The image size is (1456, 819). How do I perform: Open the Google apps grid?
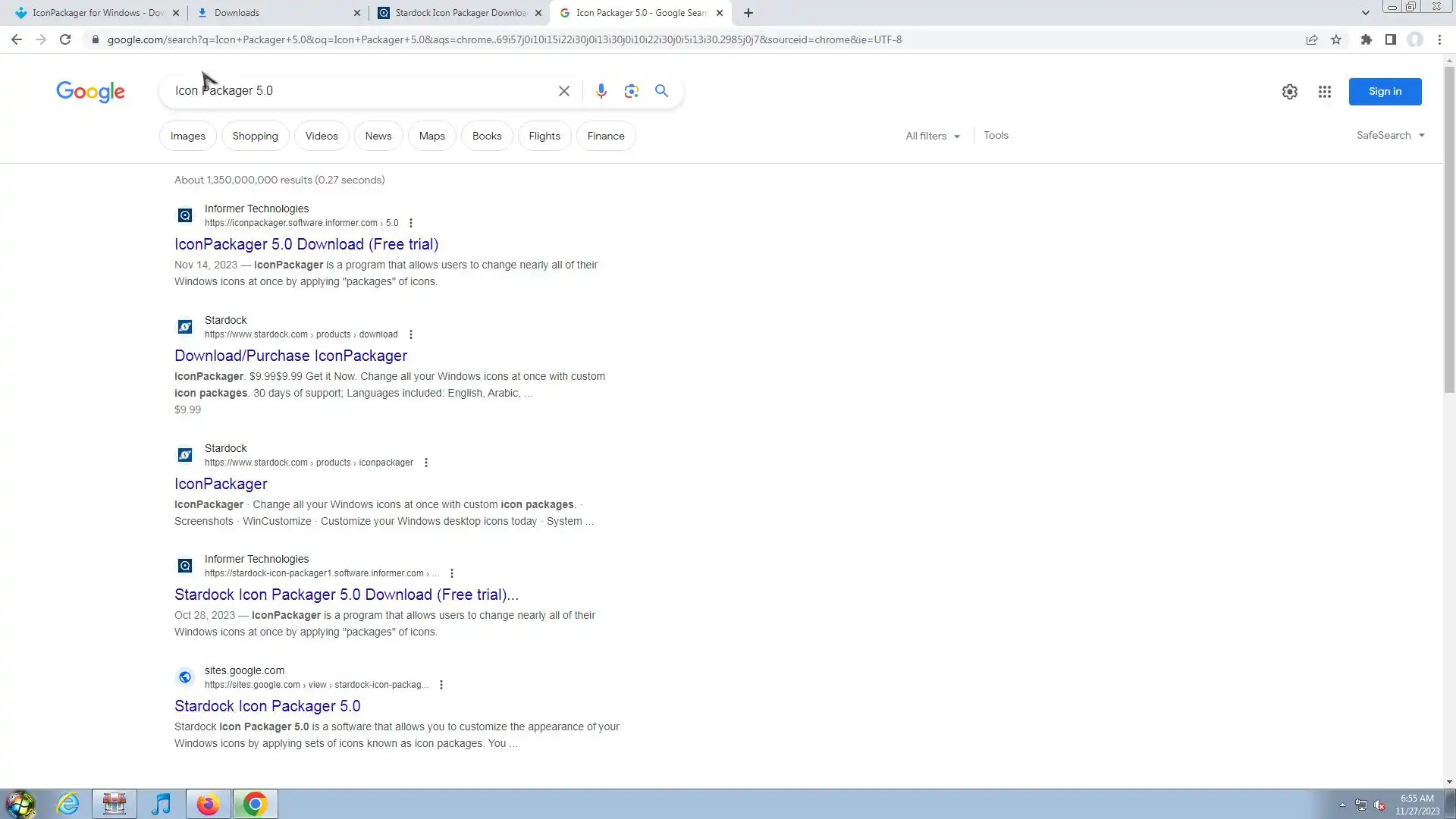pos(1324,92)
